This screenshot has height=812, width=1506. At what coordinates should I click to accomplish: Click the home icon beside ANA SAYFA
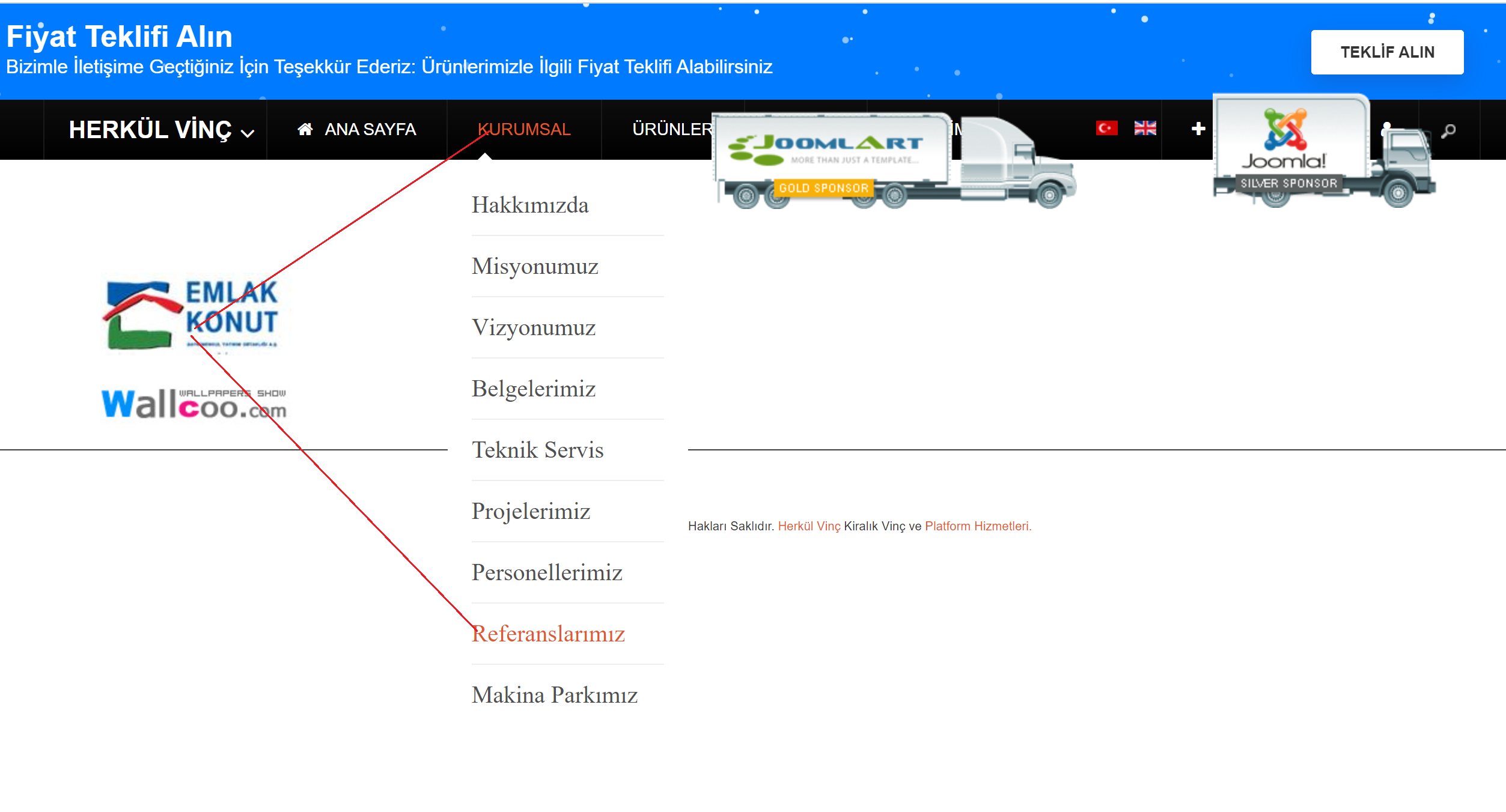pyautogui.click(x=305, y=129)
